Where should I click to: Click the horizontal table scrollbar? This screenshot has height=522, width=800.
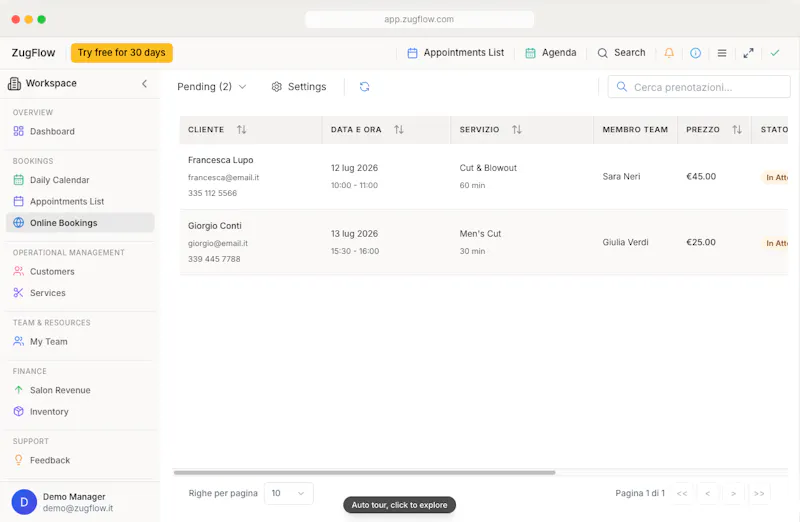tap(364, 473)
